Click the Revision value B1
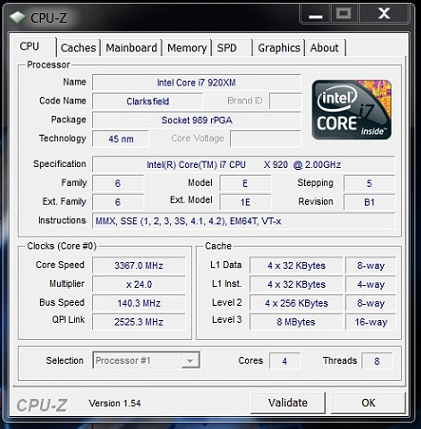This screenshot has width=421, height=429. (x=369, y=202)
